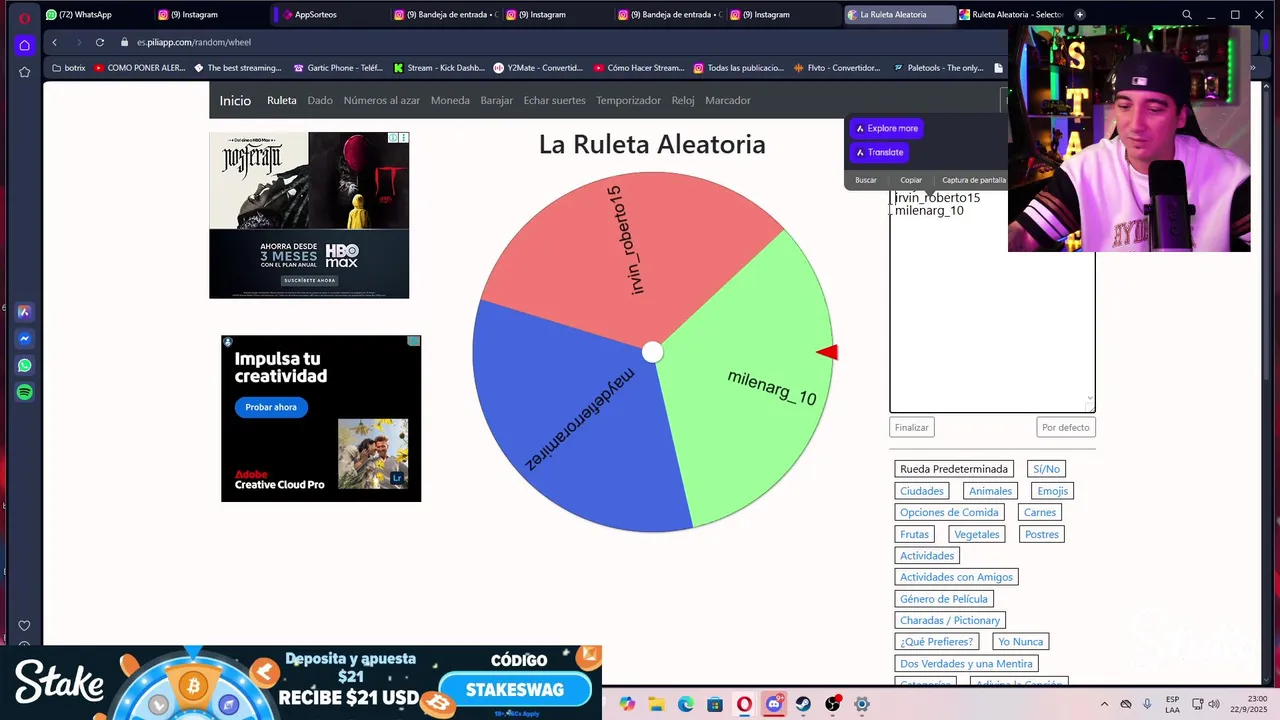
Task: Click the red wheel pointer arrow
Action: coord(827,352)
